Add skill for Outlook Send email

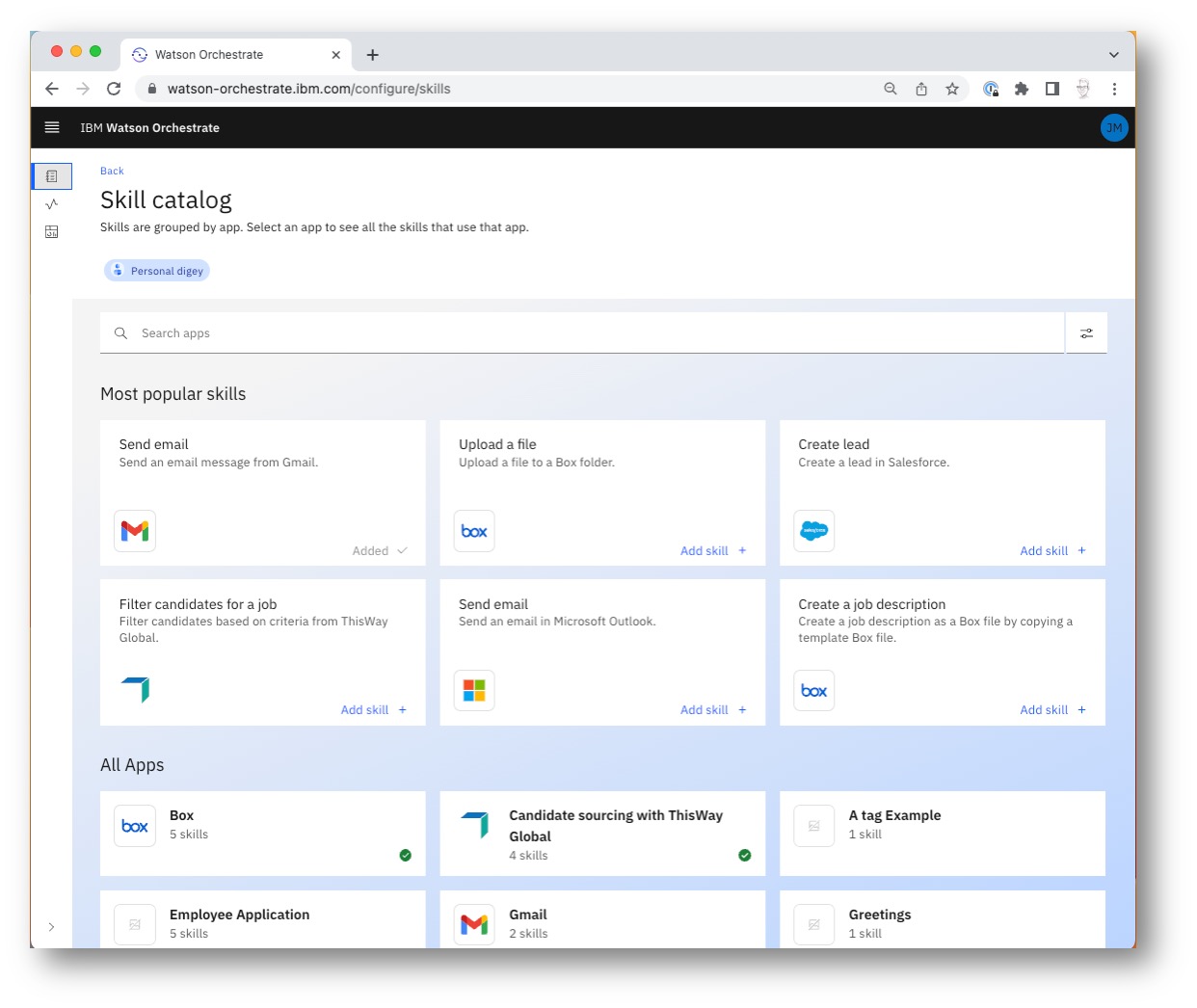pyautogui.click(x=713, y=709)
